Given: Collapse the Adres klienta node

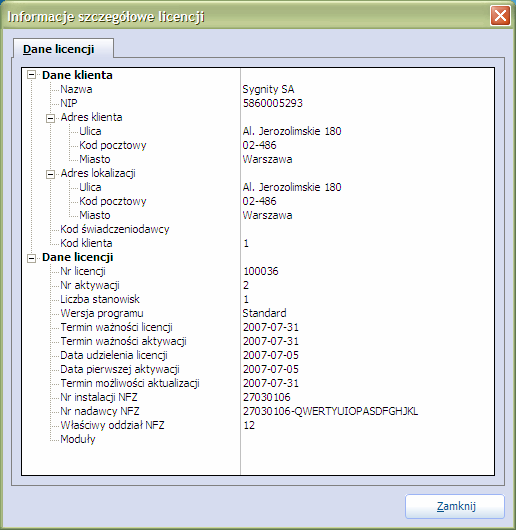Looking at the screenshot, I should coord(50,118).
